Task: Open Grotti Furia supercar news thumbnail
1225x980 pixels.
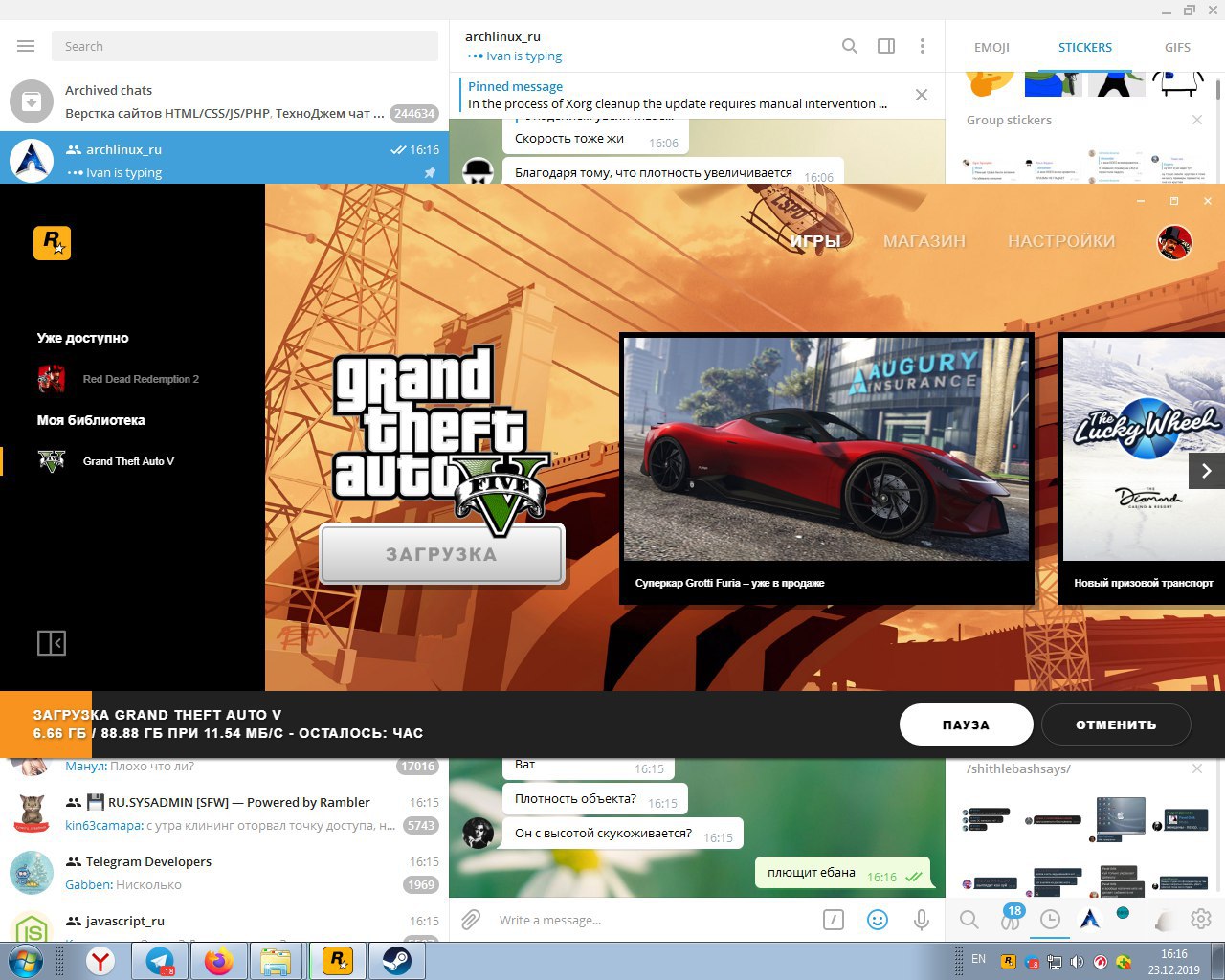Action: tap(826, 450)
